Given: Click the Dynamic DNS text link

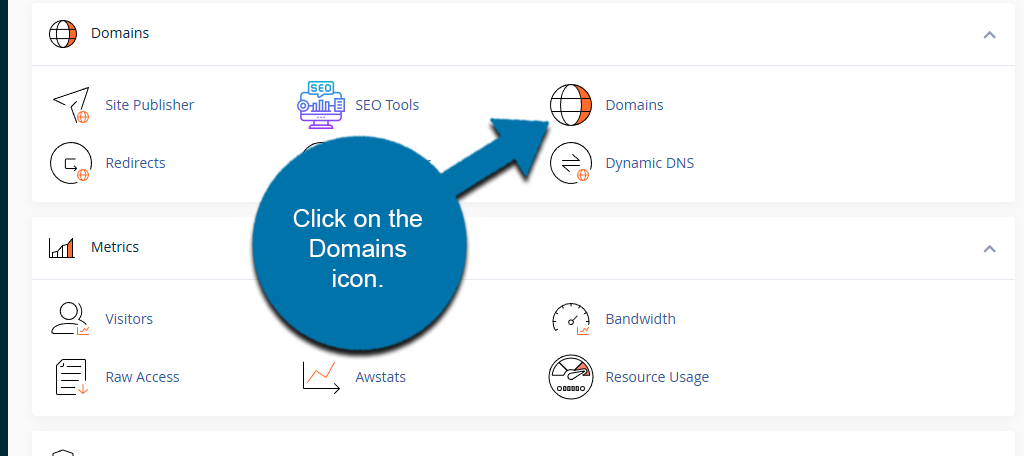Looking at the screenshot, I should click(x=649, y=163).
